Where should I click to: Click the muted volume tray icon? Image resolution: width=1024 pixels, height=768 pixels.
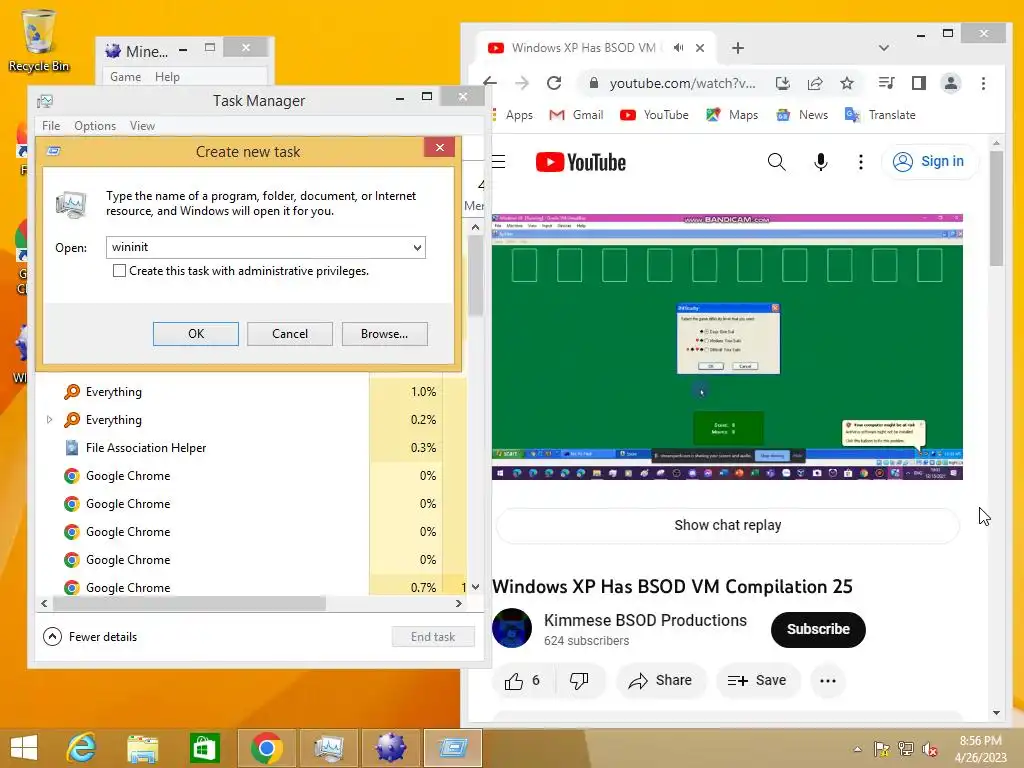point(930,748)
